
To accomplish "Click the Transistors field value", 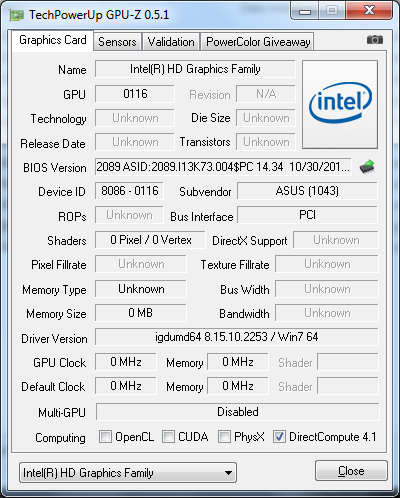I will 266,142.
